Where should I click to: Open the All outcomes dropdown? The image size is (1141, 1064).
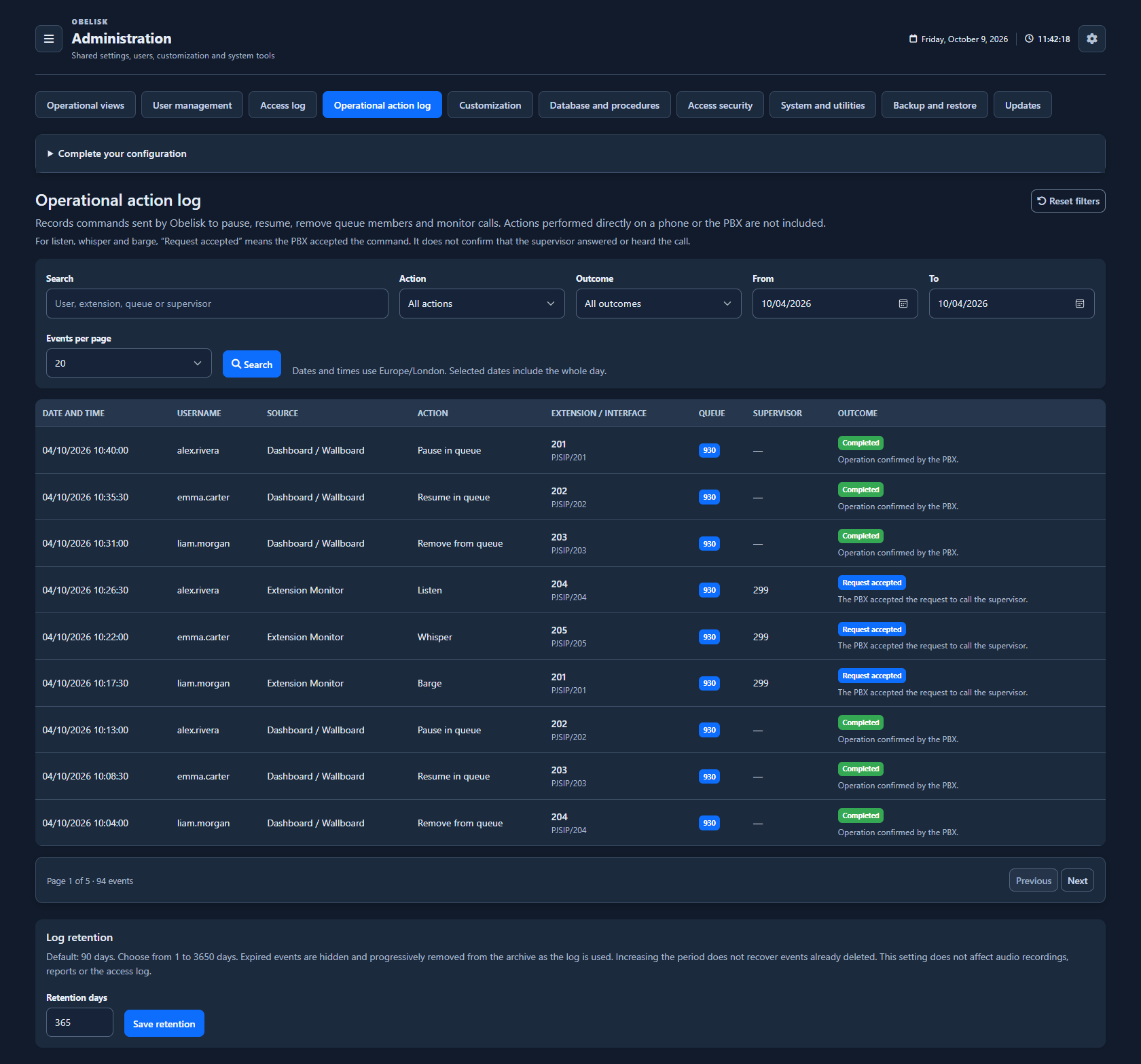coord(658,304)
